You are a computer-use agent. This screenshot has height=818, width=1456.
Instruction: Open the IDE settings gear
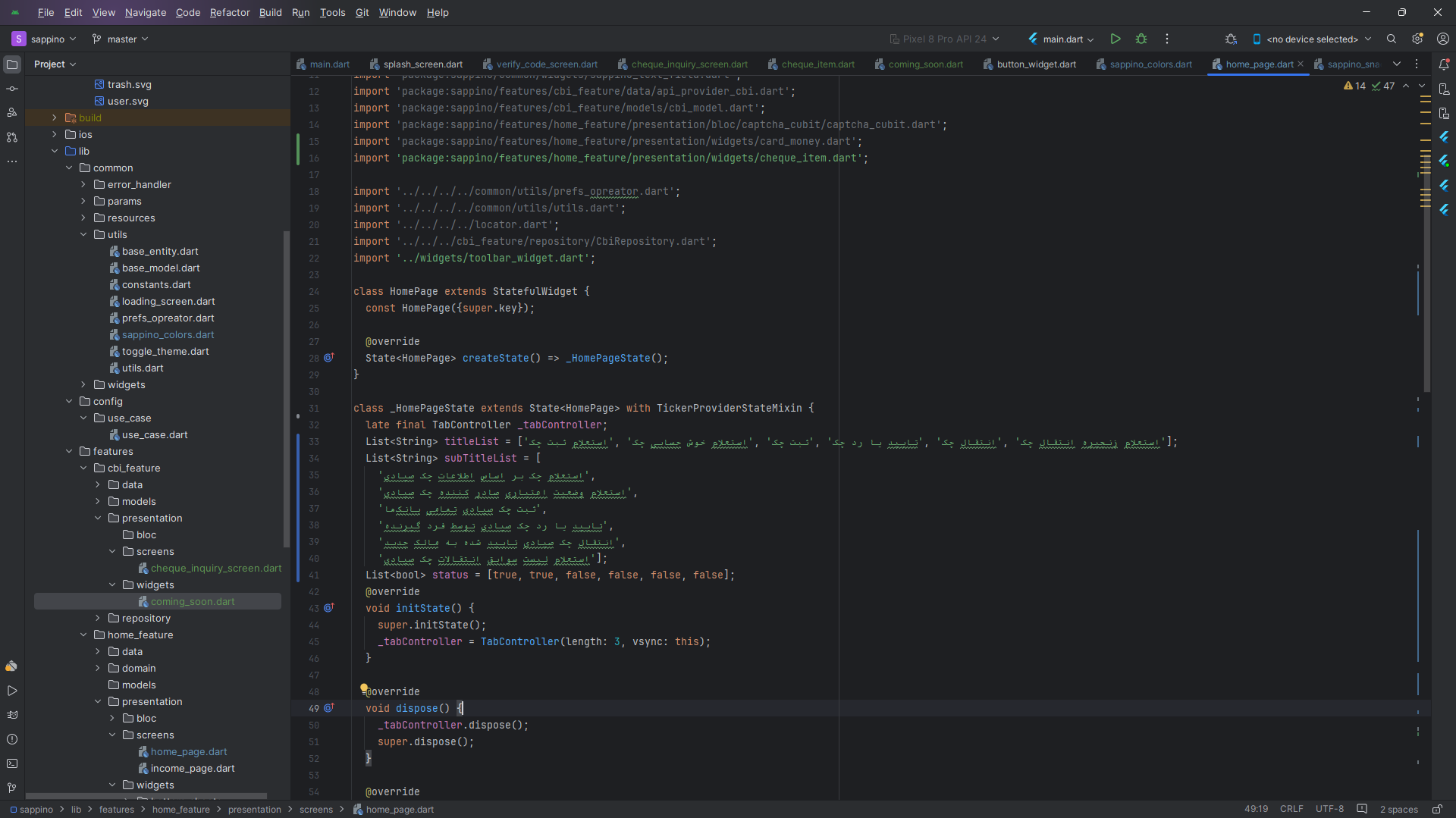(1417, 39)
